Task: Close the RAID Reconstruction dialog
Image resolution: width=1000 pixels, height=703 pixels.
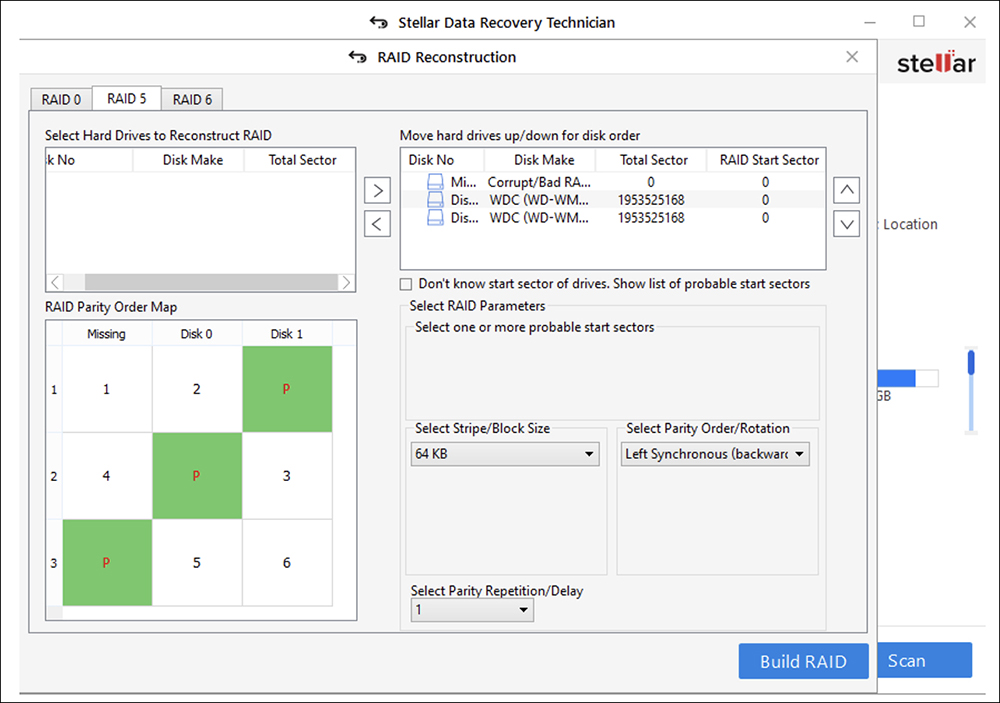Action: point(852,57)
